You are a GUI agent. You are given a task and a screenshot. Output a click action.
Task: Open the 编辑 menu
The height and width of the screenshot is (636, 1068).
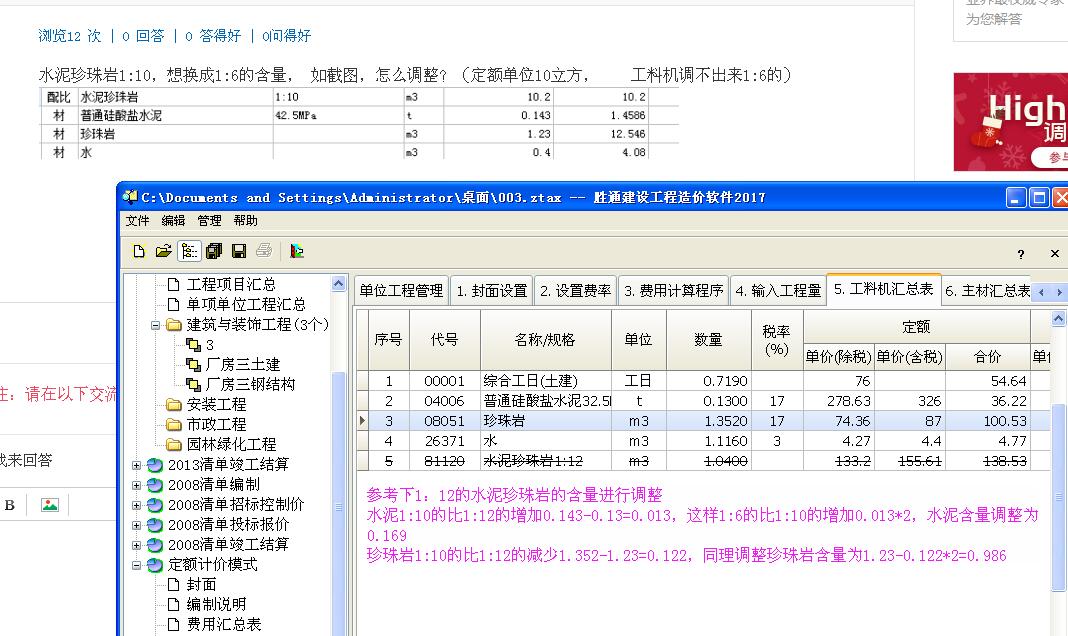point(173,221)
